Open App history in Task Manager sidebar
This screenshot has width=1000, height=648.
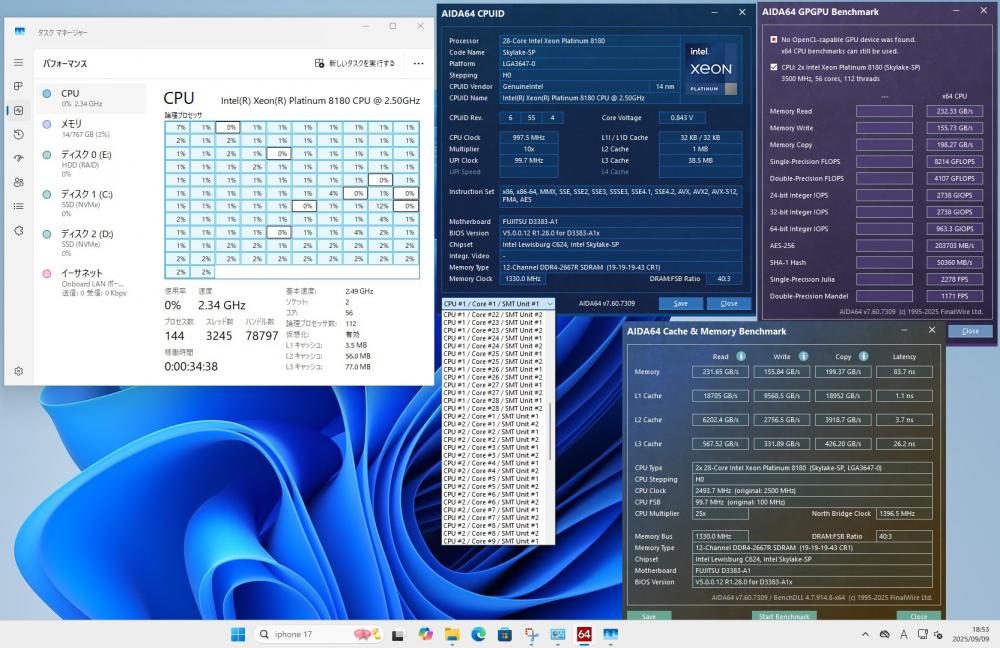18,135
